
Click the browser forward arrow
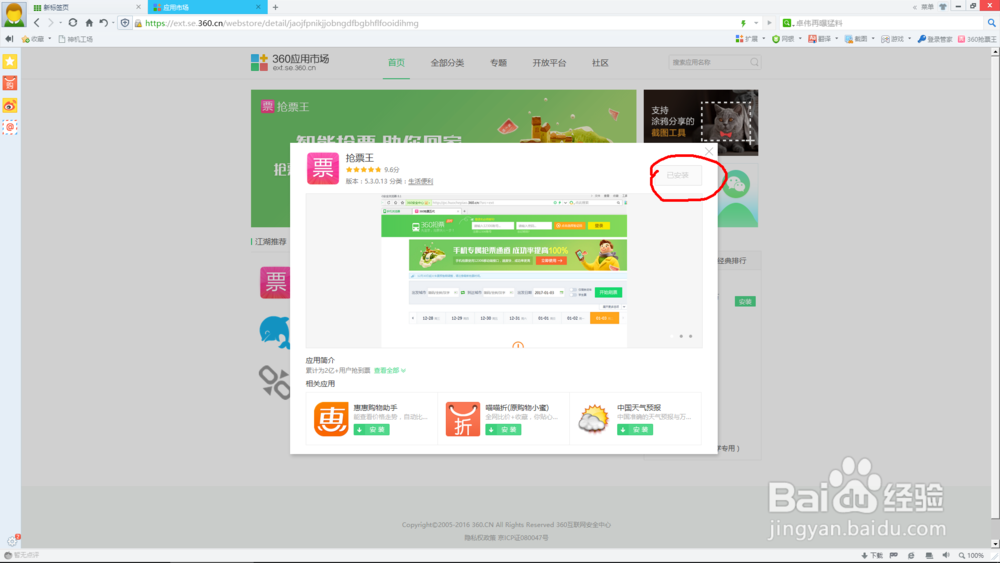(x=50, y=23)
